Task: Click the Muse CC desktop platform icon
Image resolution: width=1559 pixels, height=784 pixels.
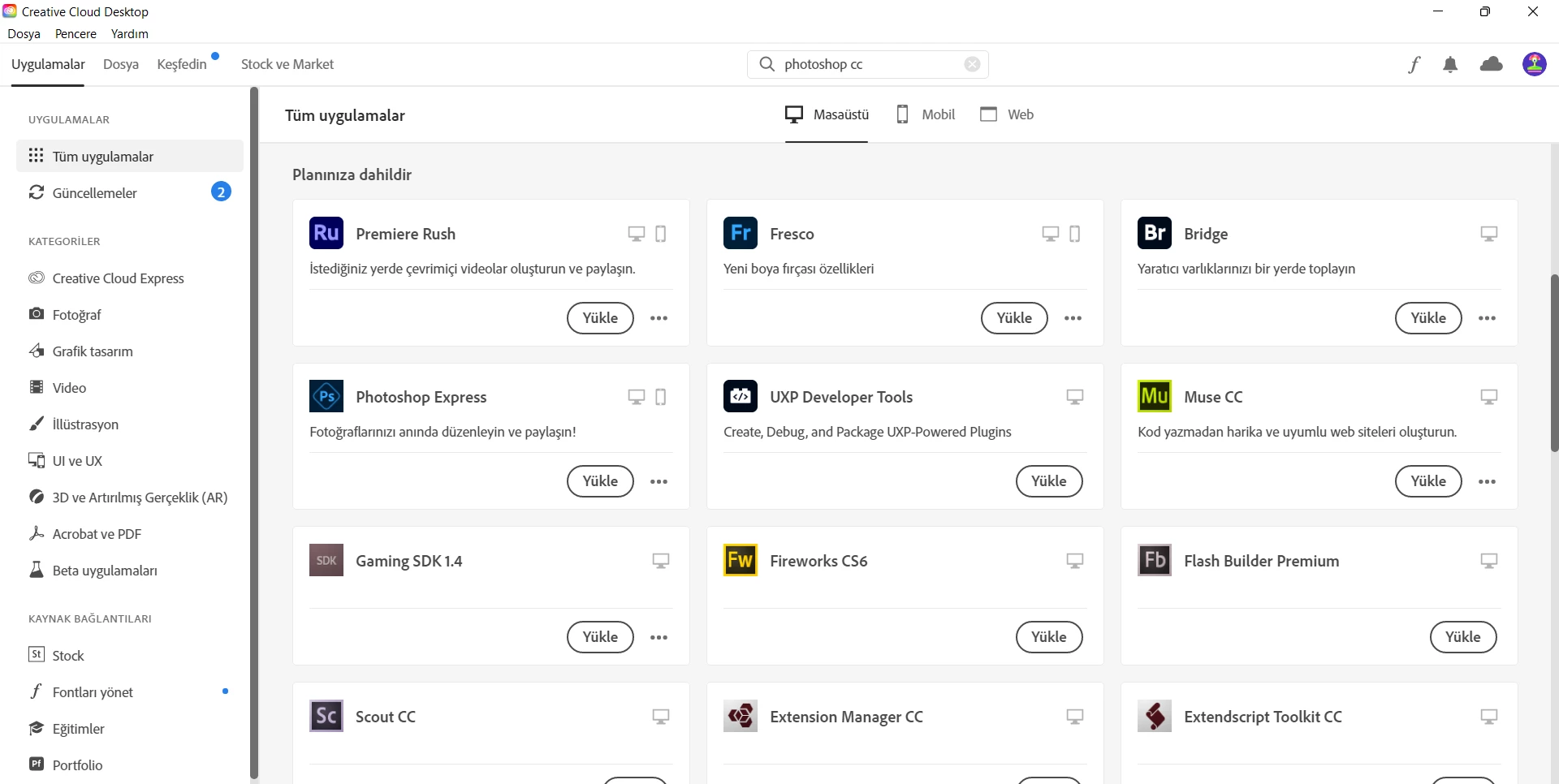Action: click(1489, 397)
